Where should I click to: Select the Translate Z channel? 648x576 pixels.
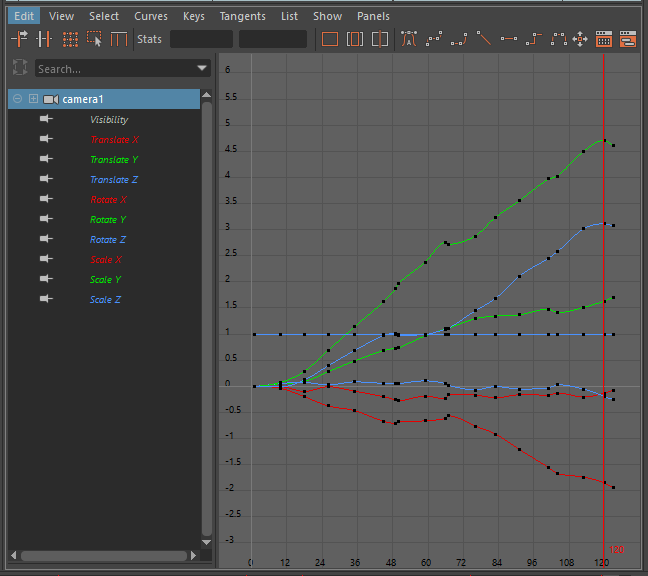[x=114, y=180]
